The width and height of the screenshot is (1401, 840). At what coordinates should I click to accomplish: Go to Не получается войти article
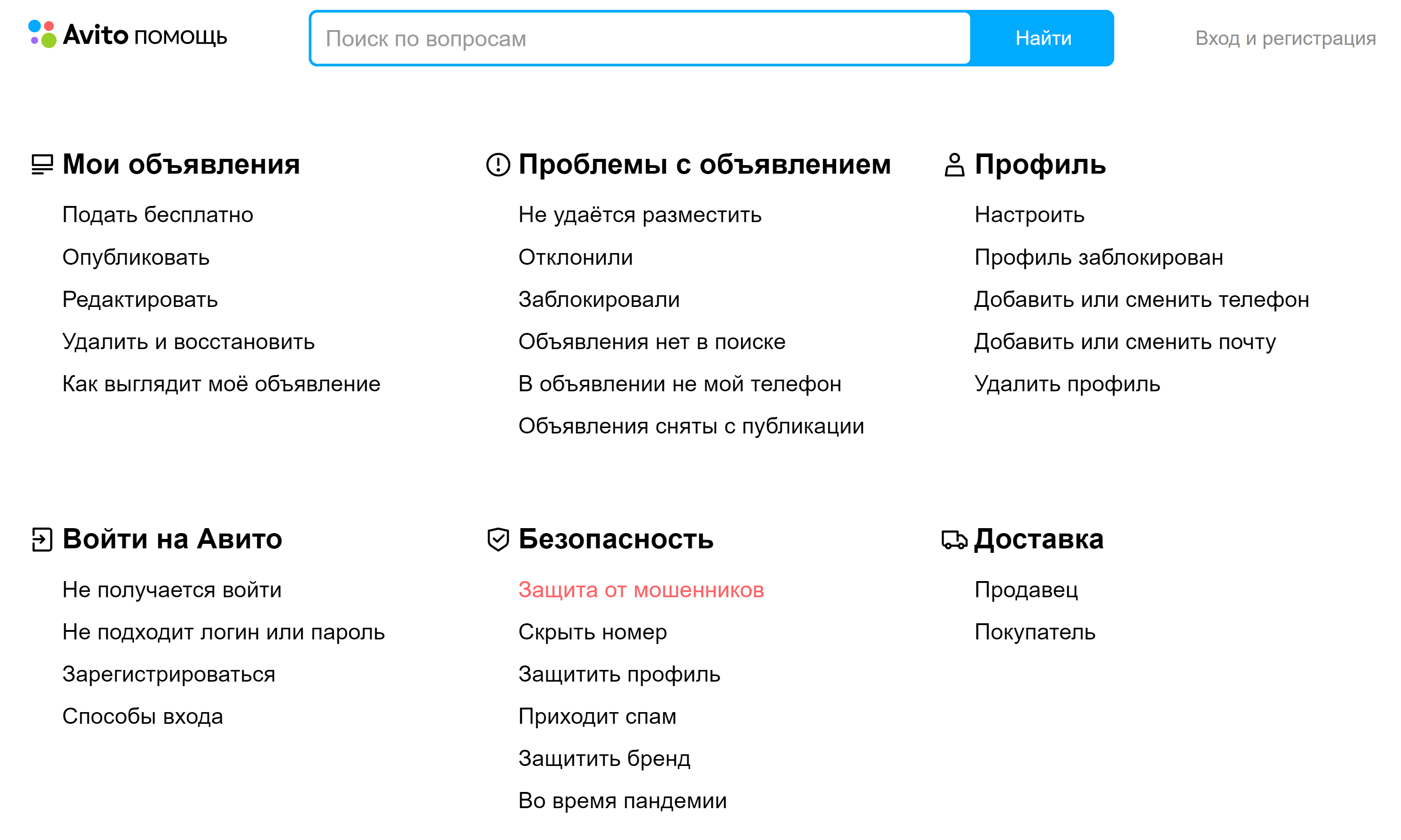pyautogui.click(x=171, y=590)
